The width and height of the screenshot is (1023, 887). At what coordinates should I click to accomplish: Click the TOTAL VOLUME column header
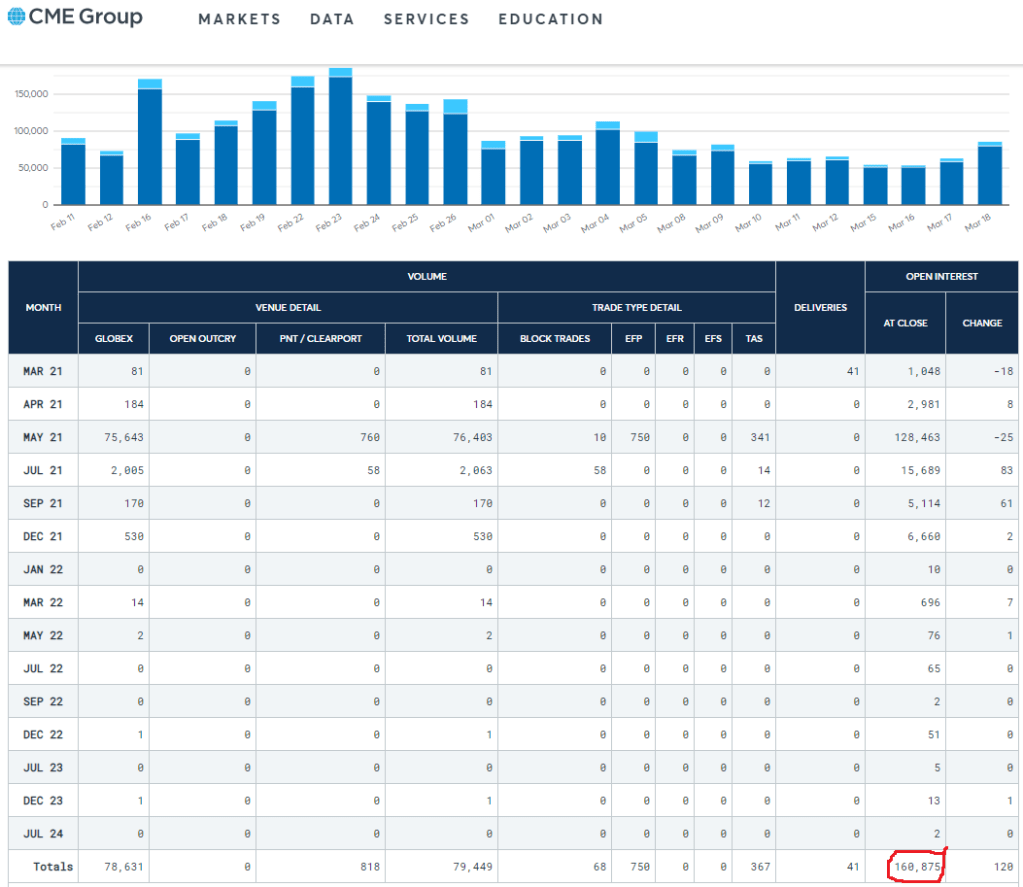click(x=441, y=338)
